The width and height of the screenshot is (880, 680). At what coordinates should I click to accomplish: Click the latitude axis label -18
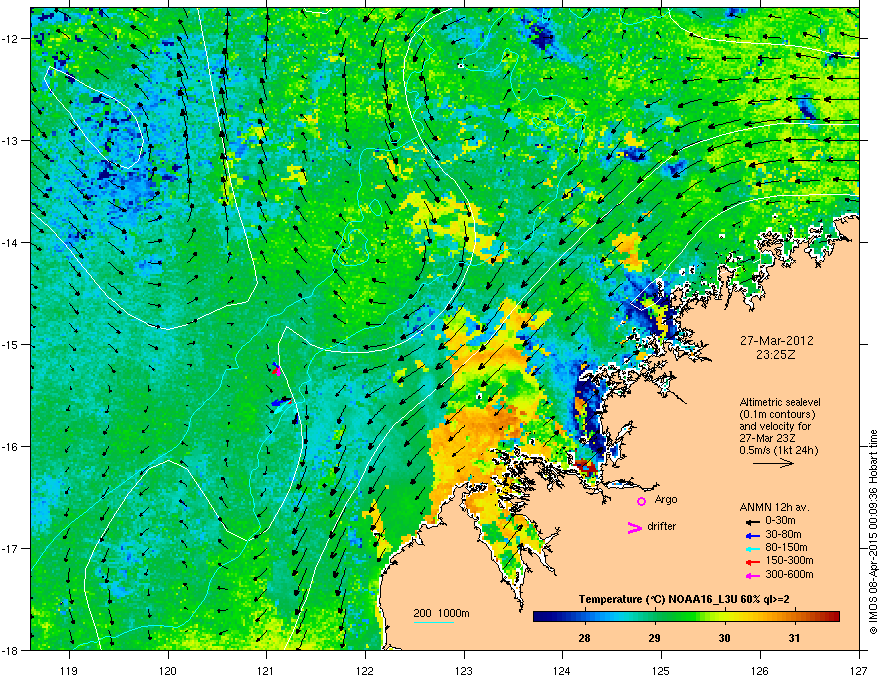click(10, 650)
